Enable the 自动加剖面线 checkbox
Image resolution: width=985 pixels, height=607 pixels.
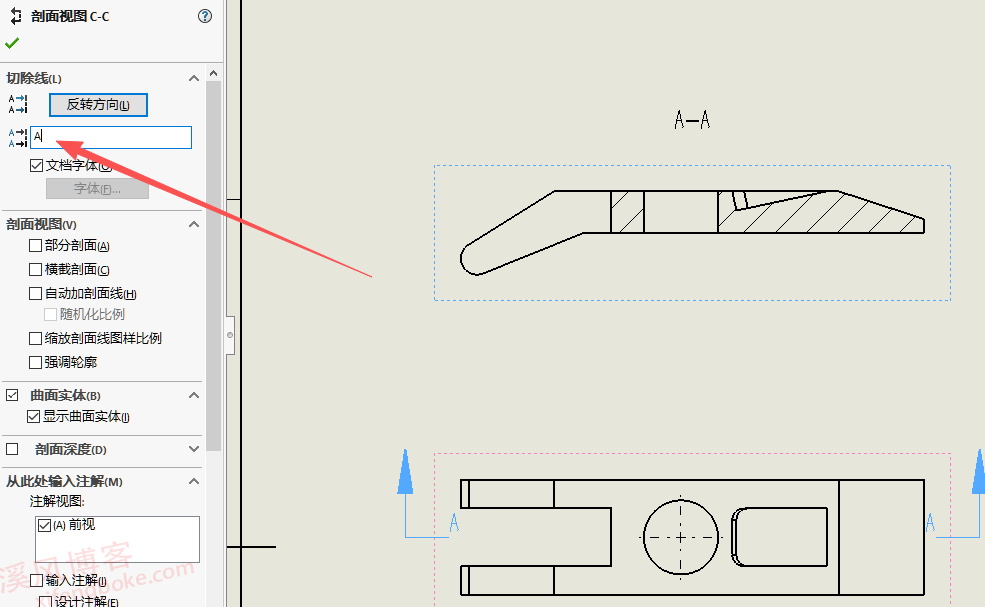pos(36,293)
